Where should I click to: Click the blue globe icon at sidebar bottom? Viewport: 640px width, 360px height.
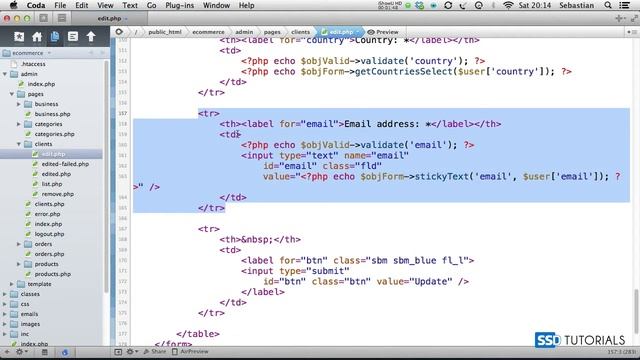(65, 352)
